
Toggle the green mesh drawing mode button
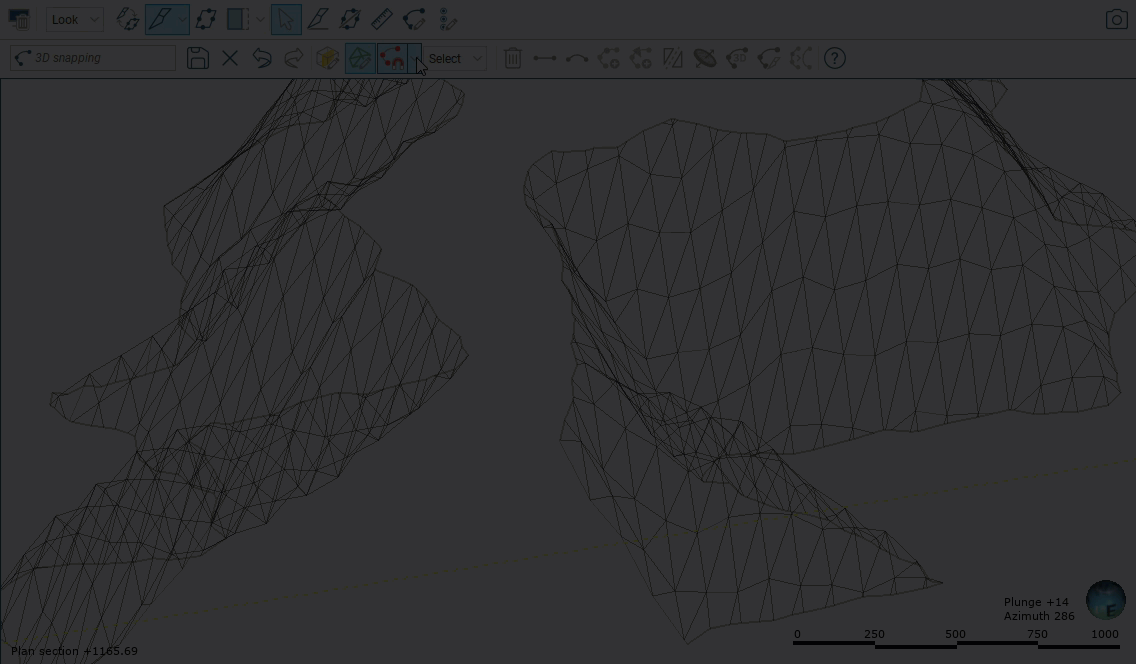coord(360,58)
